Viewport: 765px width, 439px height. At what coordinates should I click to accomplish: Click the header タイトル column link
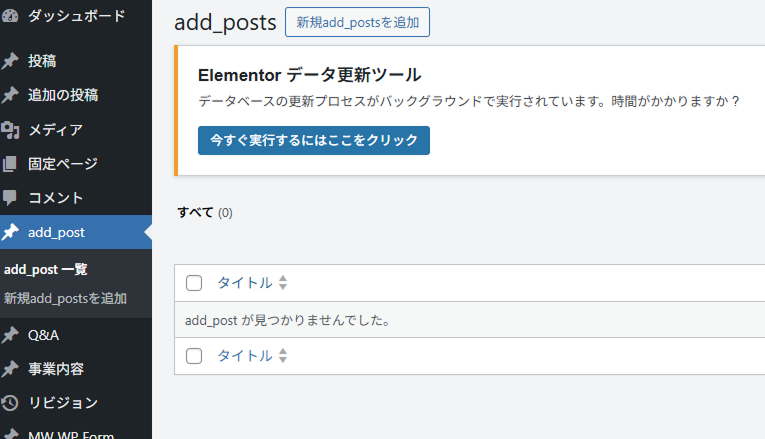[x=244, y=283]
